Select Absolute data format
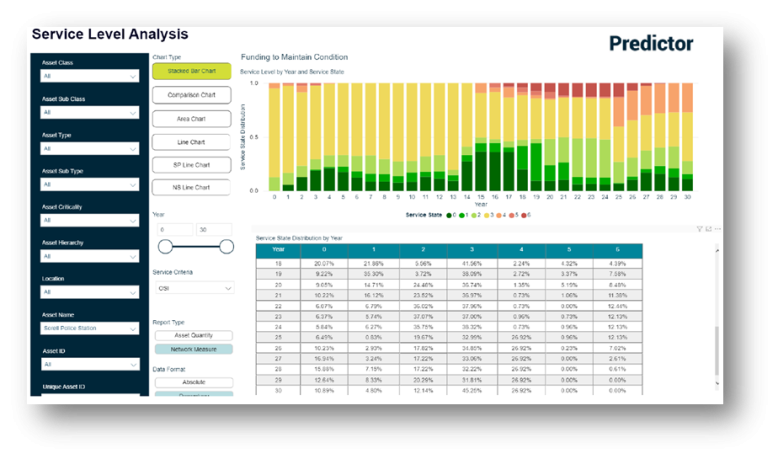 [x=194, y=383]
